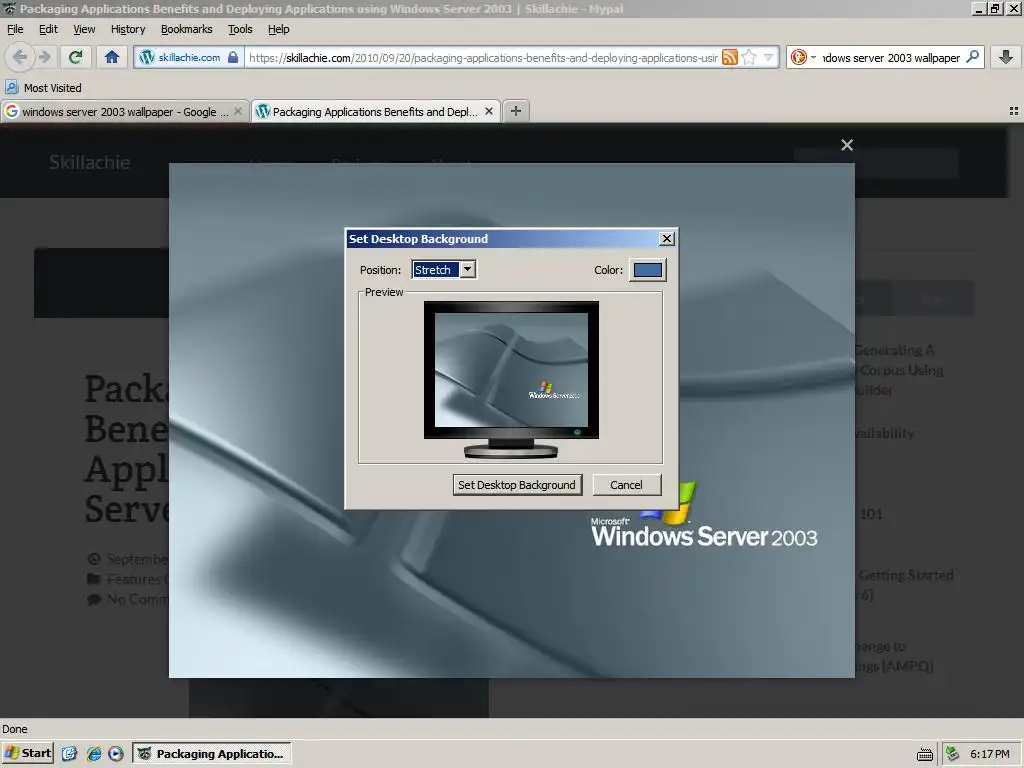Cancel the Set Desktop Background dialog
This screenshot has height=768, width=1024.
(x=626, y=485)
